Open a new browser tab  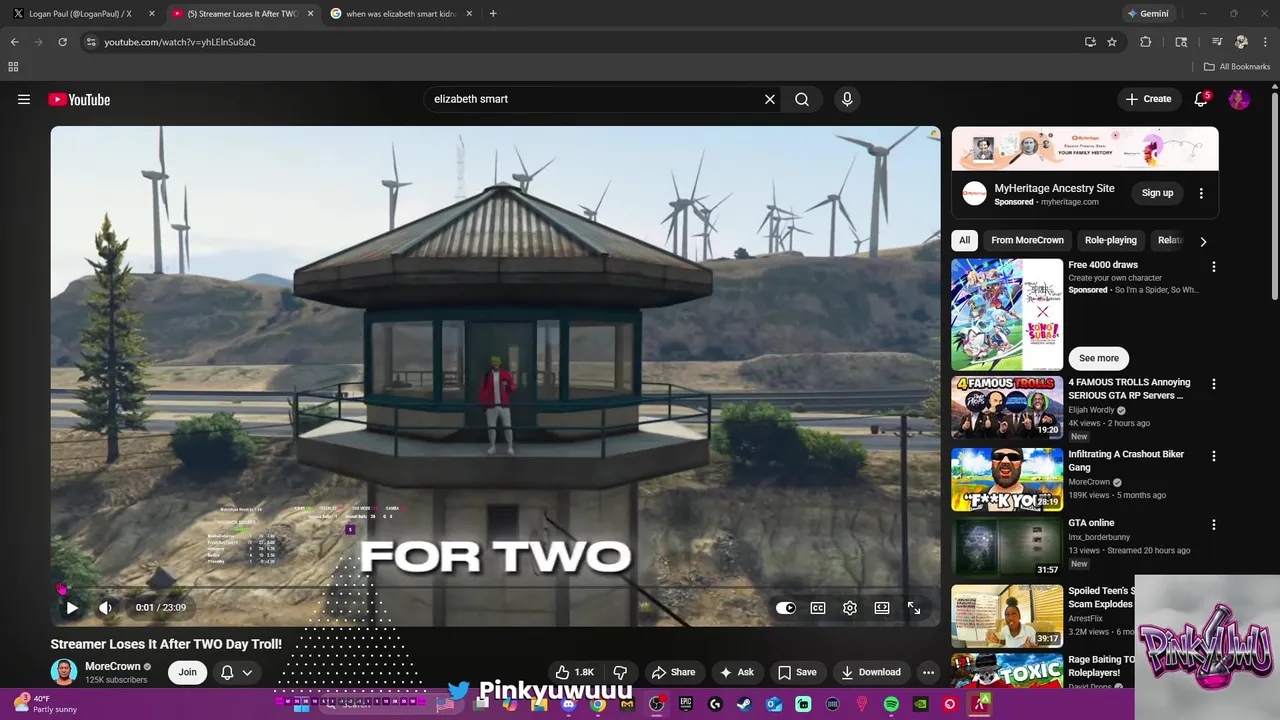click(493, 14)
